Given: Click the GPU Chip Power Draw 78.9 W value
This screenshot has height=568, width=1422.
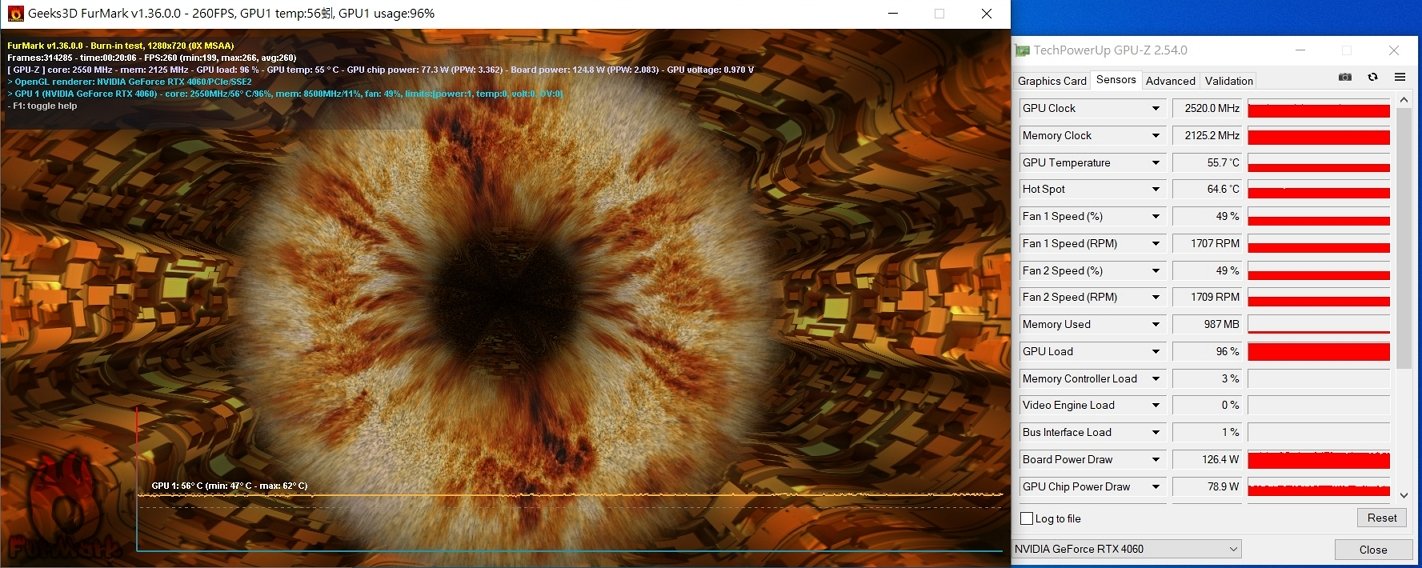Looking at the screenshot, I should 1208,486.
